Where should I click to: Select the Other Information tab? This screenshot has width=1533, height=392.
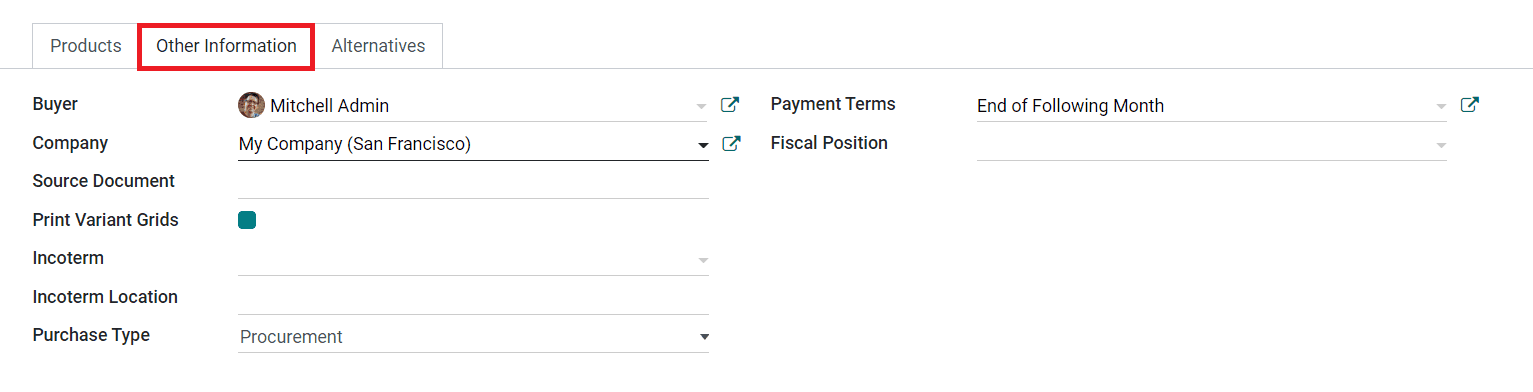tap(226, 46)
